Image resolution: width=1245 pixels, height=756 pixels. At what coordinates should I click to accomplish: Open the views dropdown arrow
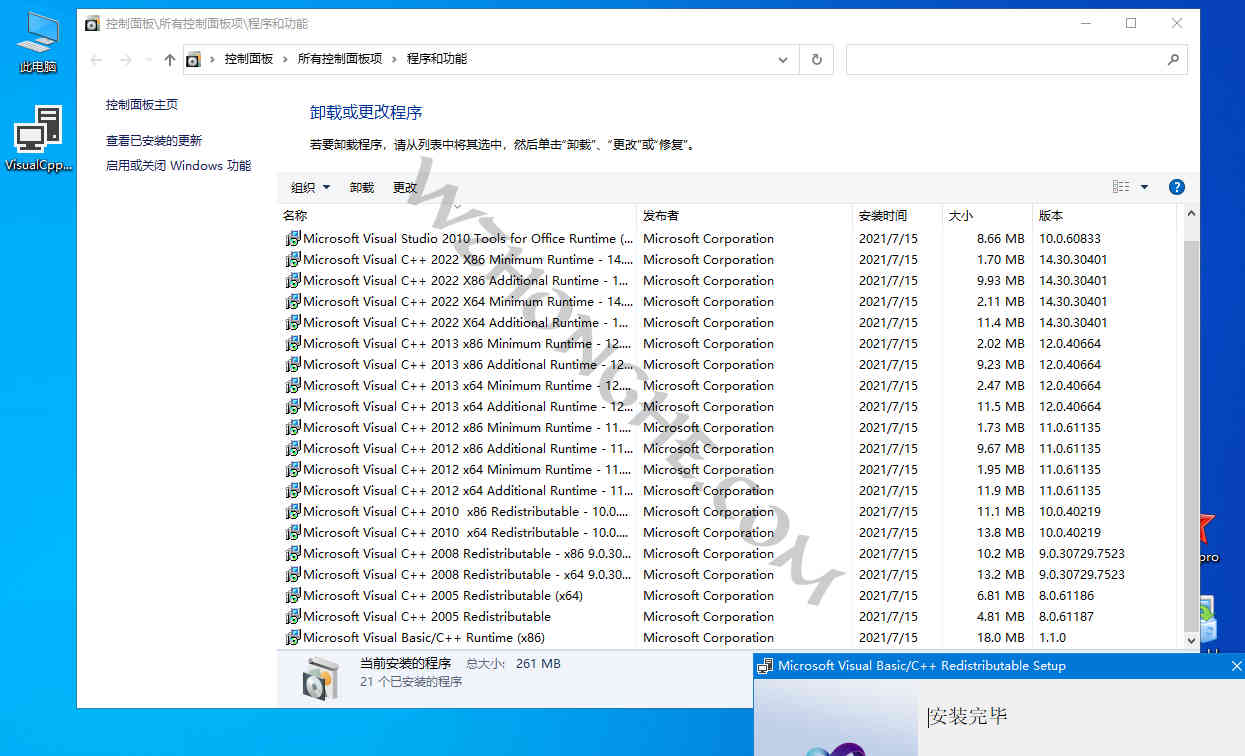click(1143, 186)
